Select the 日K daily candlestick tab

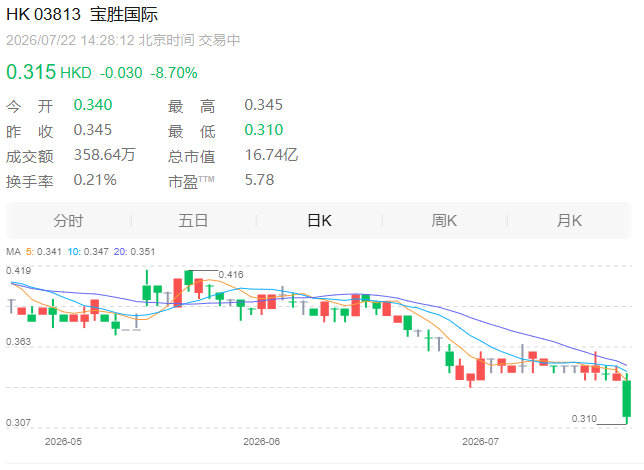tap(319, 221)
